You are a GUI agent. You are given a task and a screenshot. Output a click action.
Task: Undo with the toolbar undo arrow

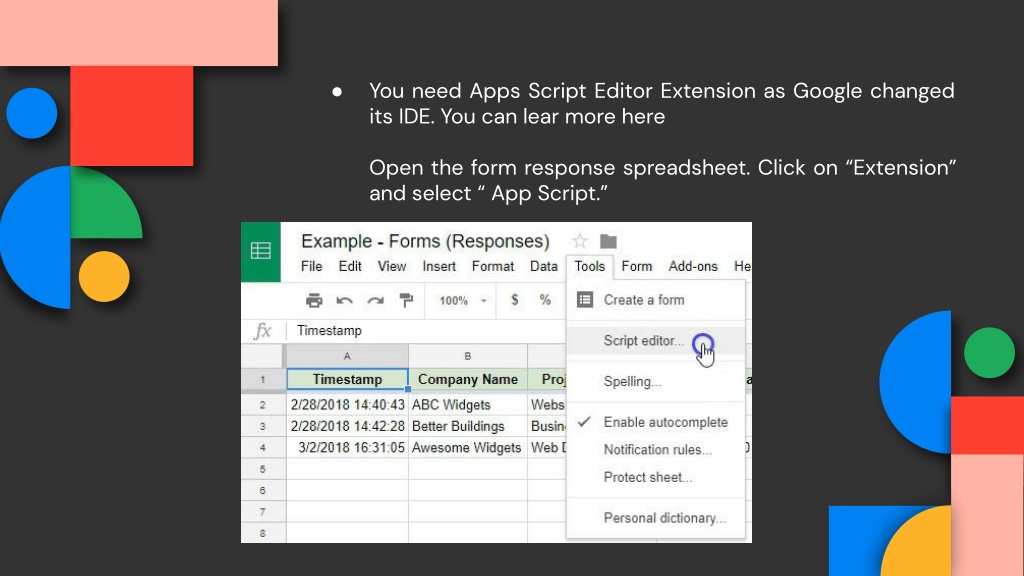(344, 300)
